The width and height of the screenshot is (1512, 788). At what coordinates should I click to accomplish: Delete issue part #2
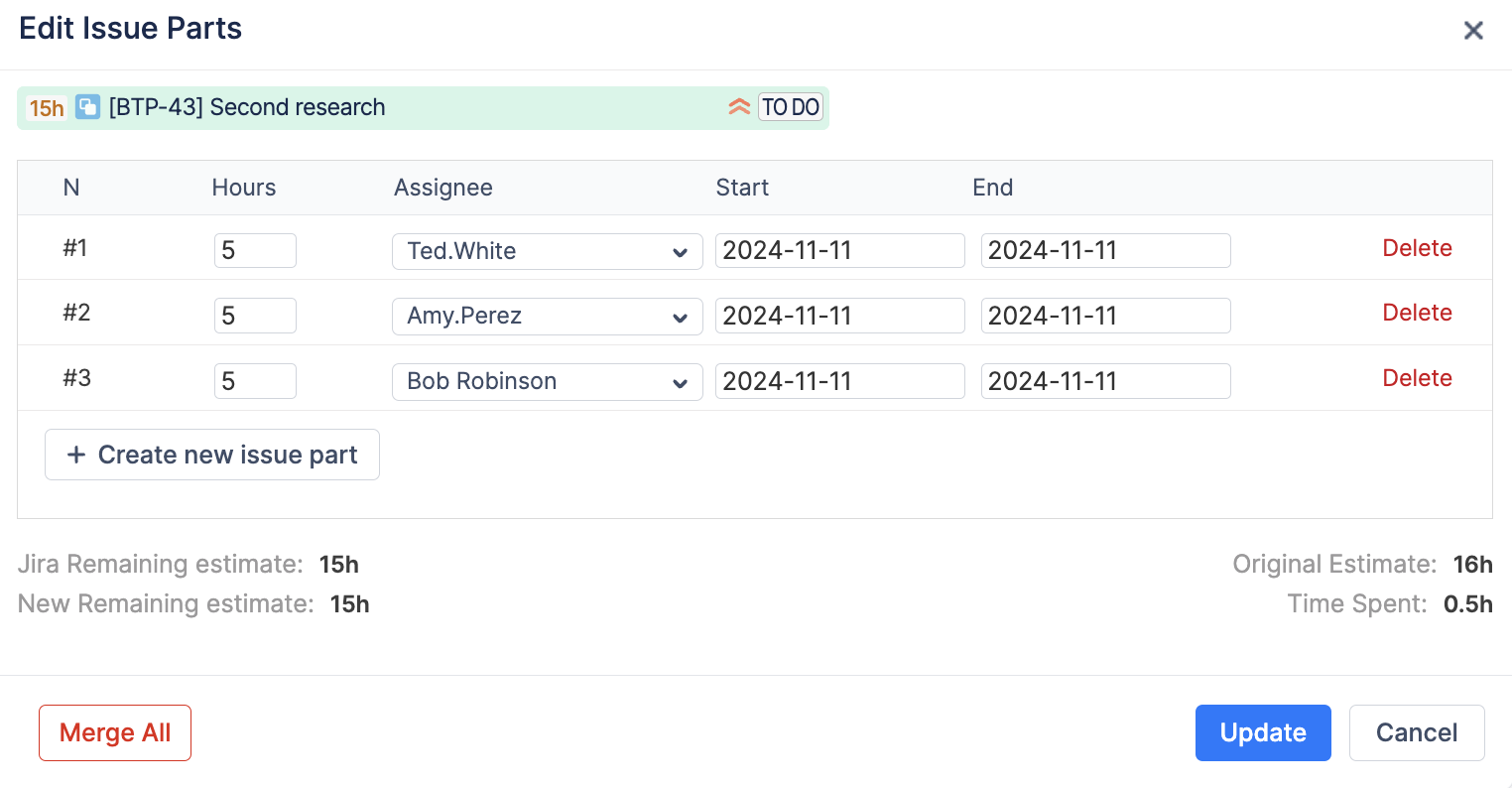[1417, 314]
